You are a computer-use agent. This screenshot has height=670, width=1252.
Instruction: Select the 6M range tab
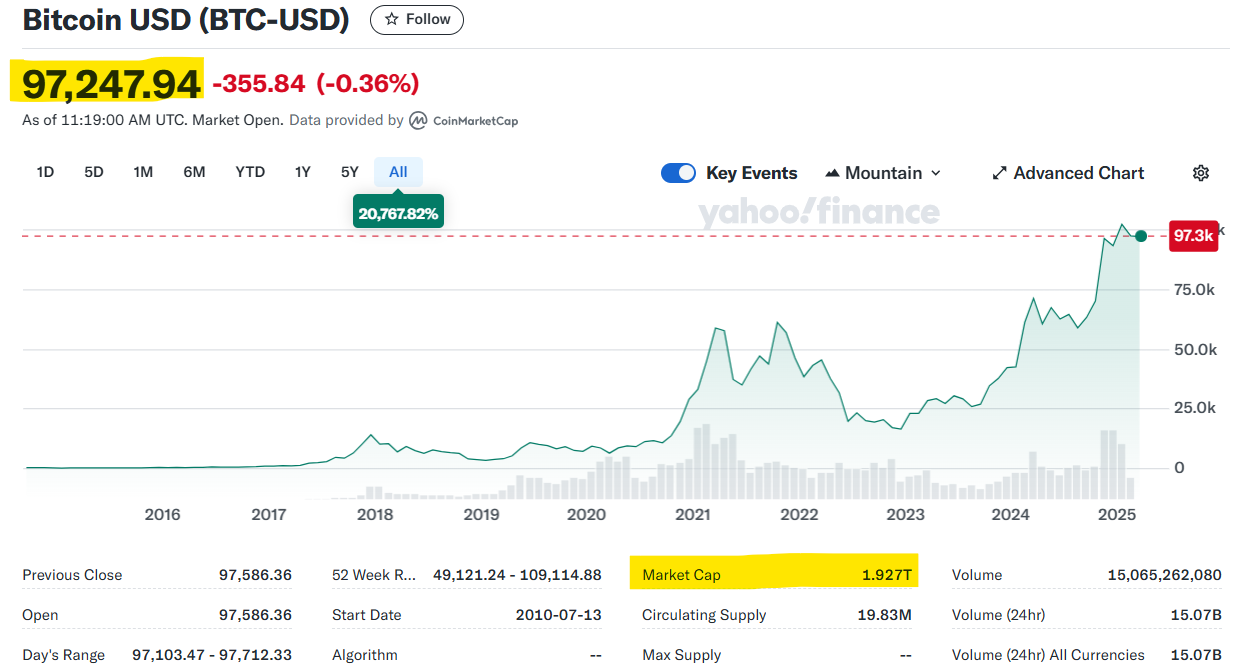click(x=194, y=172)
